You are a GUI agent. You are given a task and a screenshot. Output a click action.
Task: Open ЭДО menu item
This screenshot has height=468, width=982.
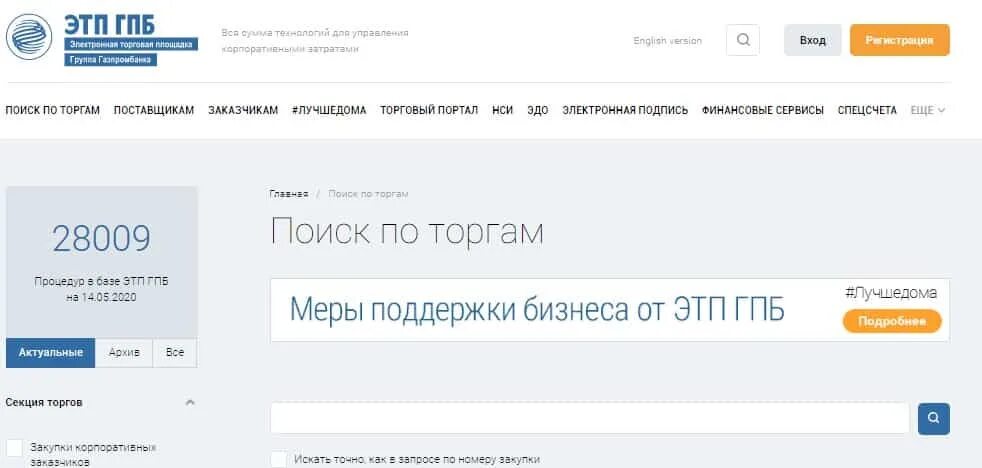537,110
